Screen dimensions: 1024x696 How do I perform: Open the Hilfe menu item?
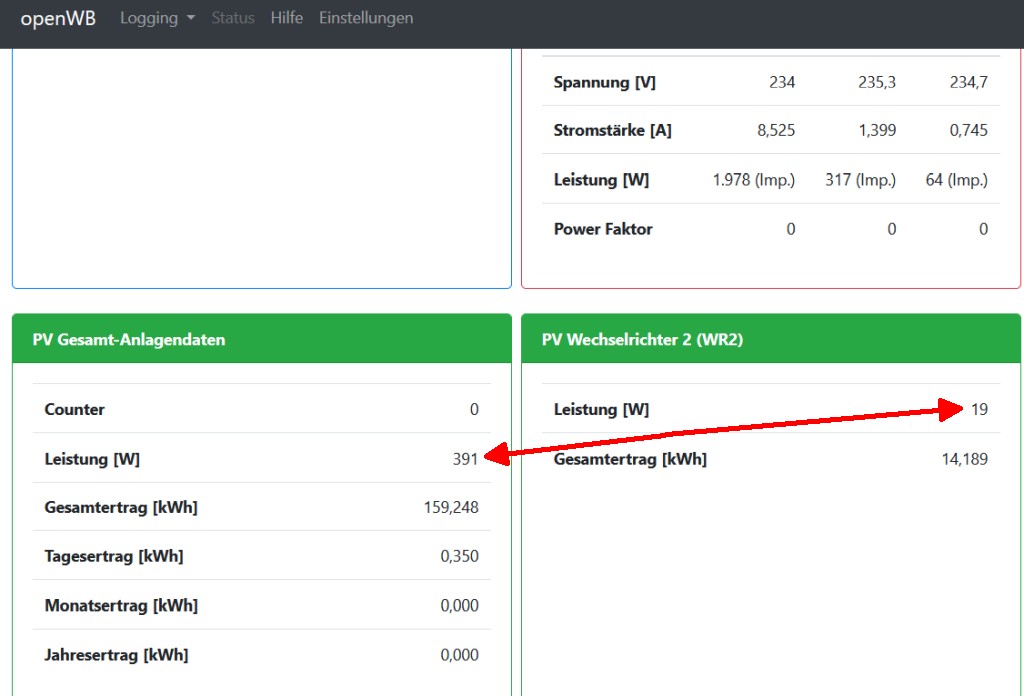click(x=286, y=18)
